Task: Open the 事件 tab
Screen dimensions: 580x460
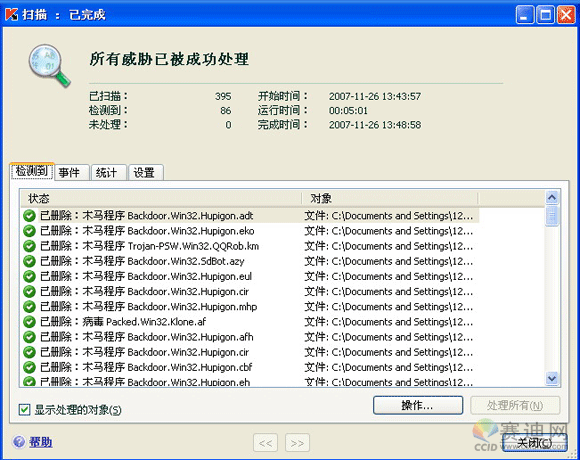Action: (x=72, y=172)
